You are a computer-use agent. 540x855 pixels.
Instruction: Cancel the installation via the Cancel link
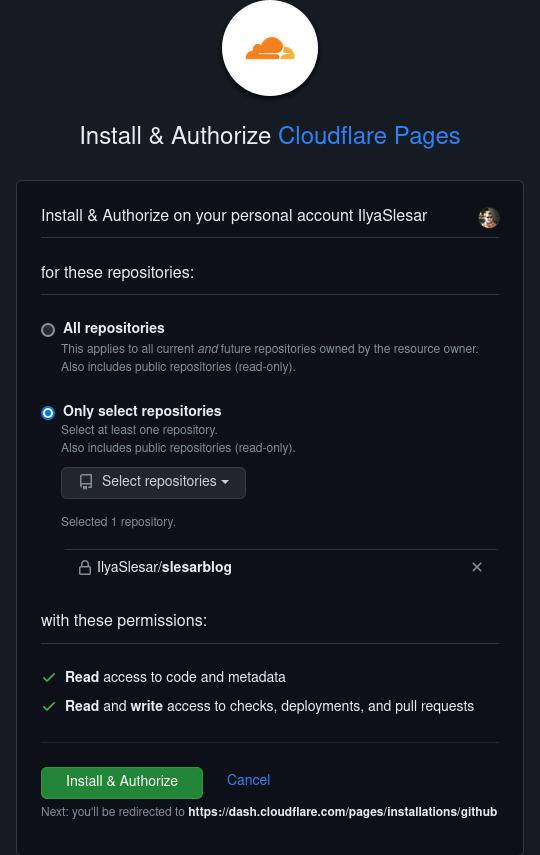pyautogui.click(x=248, y=780)
